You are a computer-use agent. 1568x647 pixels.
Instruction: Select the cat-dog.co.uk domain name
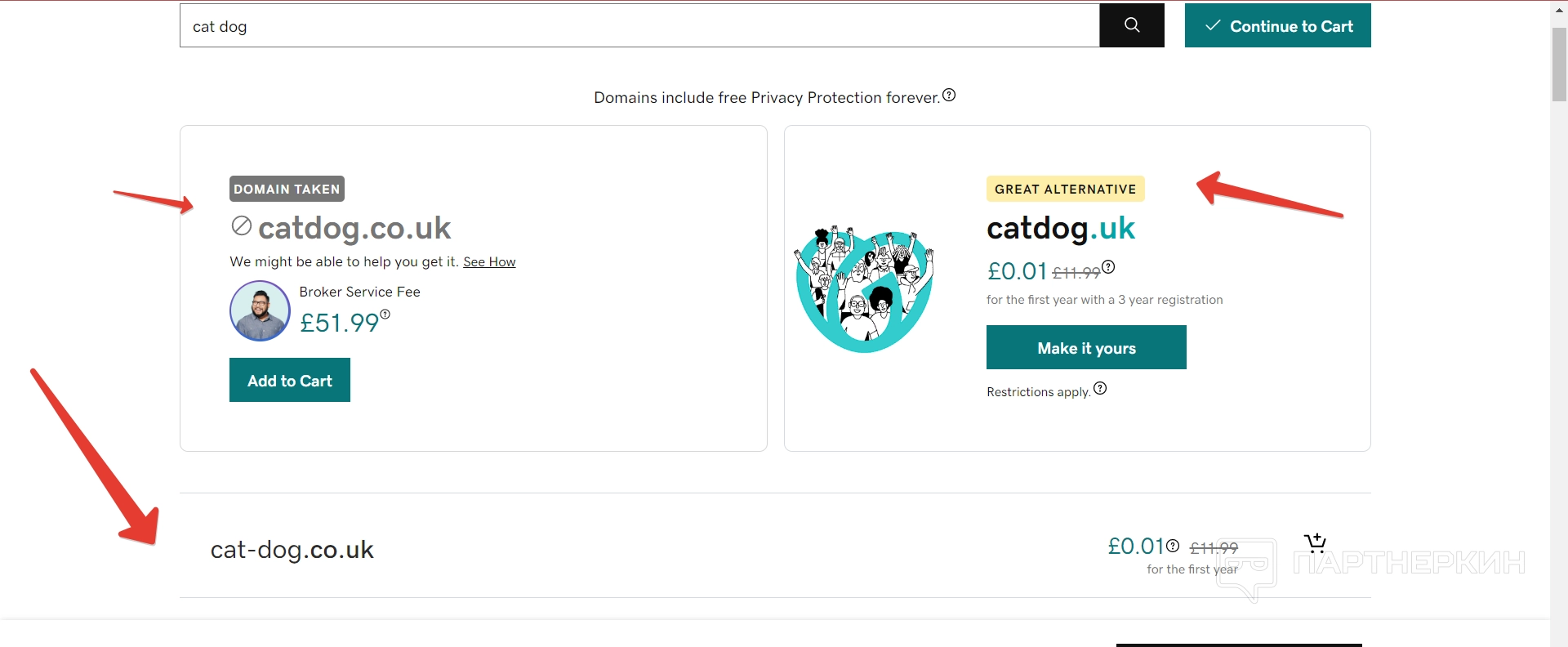(x=292, y=550)
